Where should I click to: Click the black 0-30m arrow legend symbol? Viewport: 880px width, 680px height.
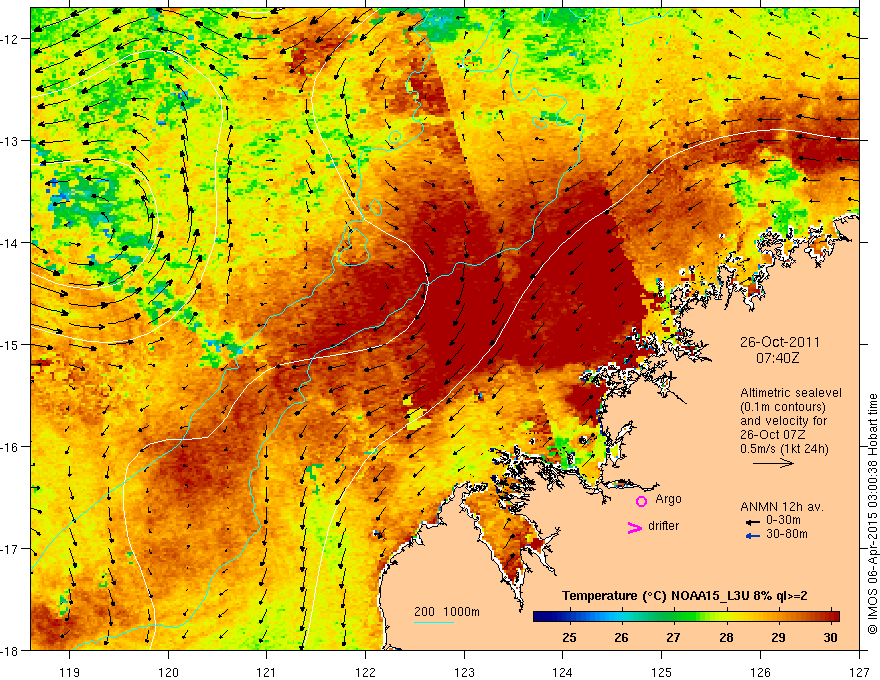coord(753,522)
